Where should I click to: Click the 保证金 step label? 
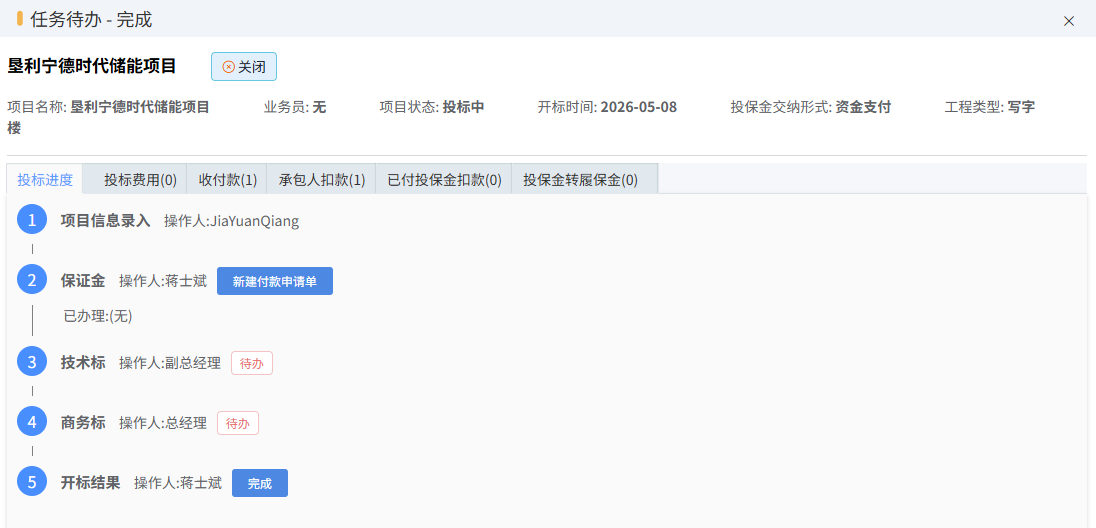click(x=82, y=281)
